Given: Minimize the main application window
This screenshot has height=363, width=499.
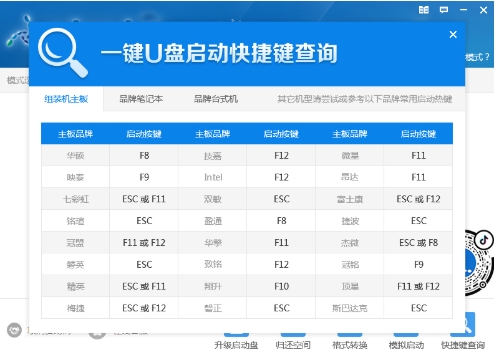Looking at the screenshot, I should (463, 10).
